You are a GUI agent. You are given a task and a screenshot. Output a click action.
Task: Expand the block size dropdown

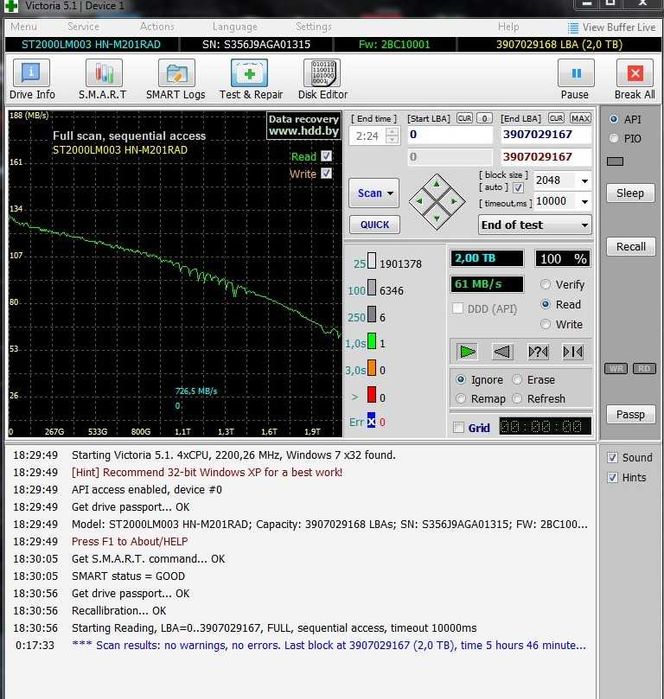pyautogui.click(x=584, y=181)
